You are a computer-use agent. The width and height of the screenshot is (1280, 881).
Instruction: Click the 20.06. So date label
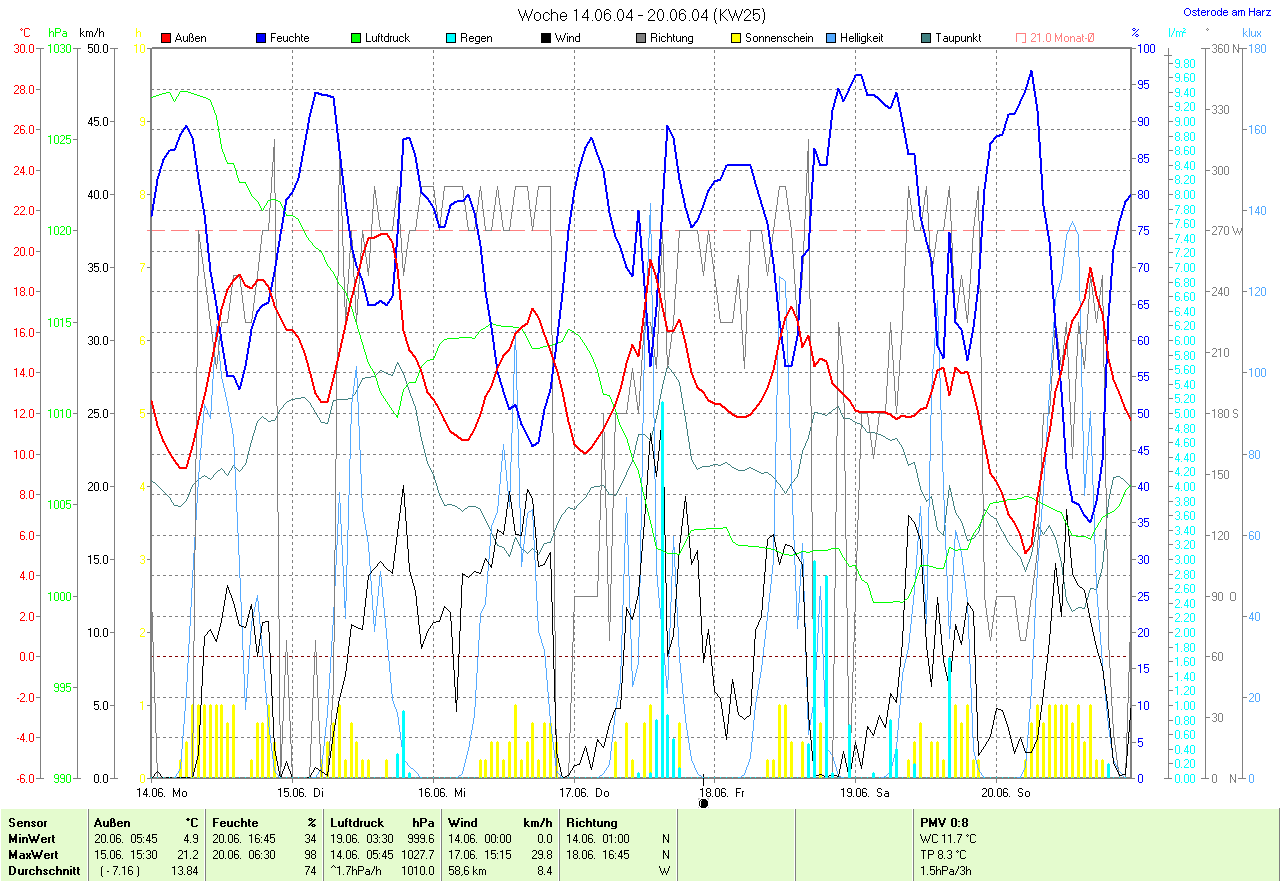[1005, 792]
